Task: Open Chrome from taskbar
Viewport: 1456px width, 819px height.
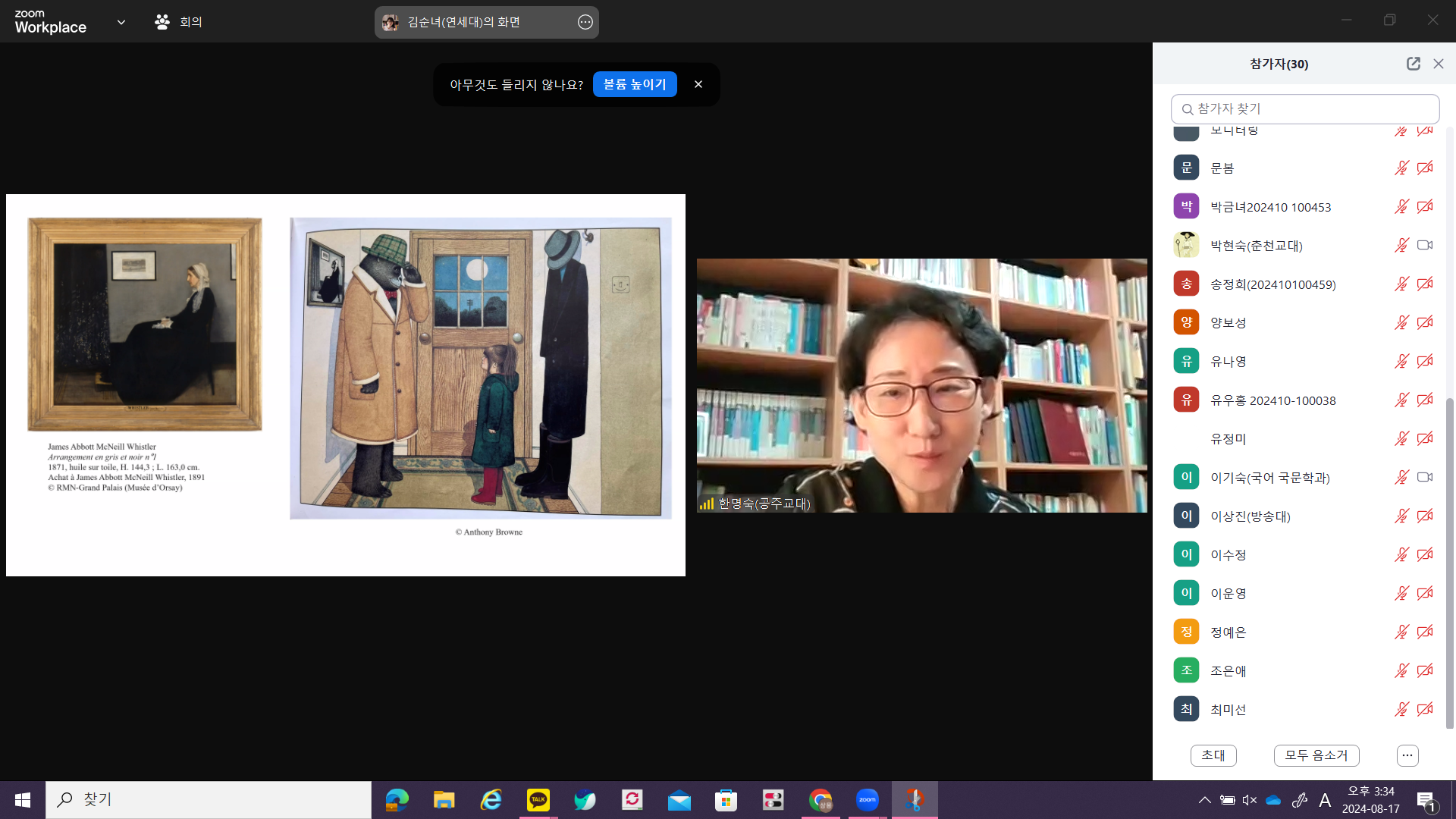Action: click(x=820, y=800)
